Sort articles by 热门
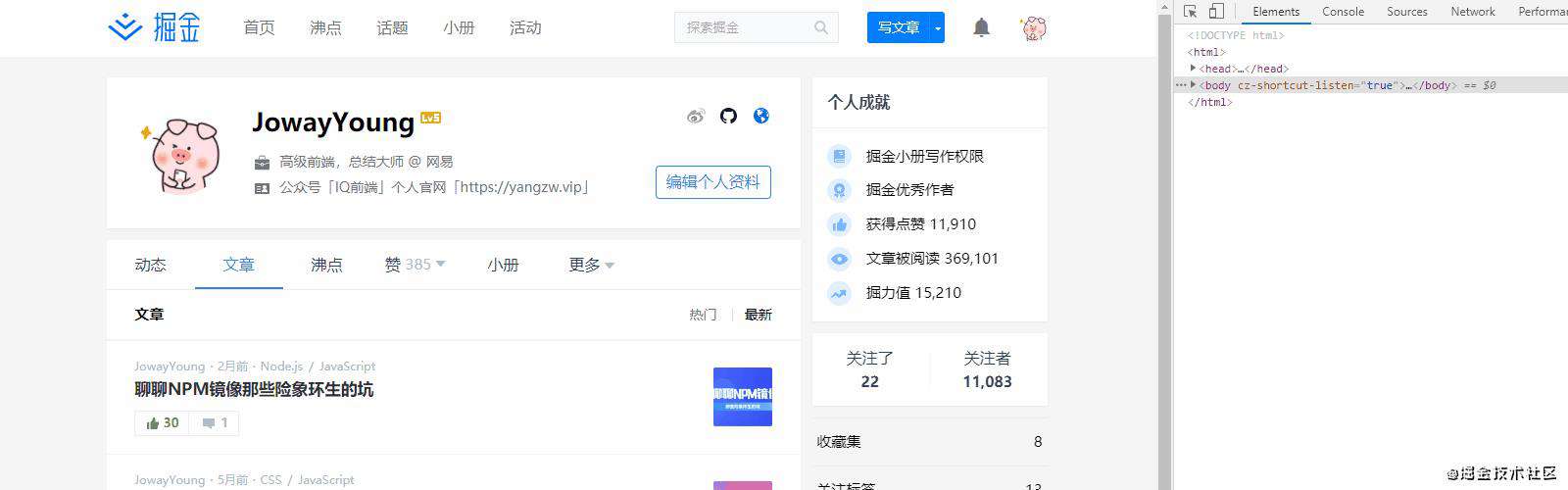Image resolution: width=1568 pixels, height=490 pixels. point(703,315)
